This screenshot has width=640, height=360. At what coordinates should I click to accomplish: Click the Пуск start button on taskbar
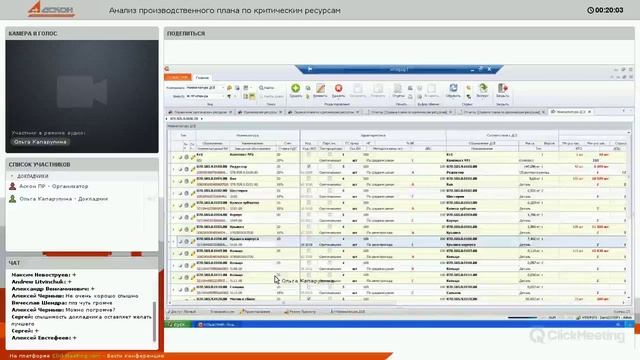[x=178, y=324]
